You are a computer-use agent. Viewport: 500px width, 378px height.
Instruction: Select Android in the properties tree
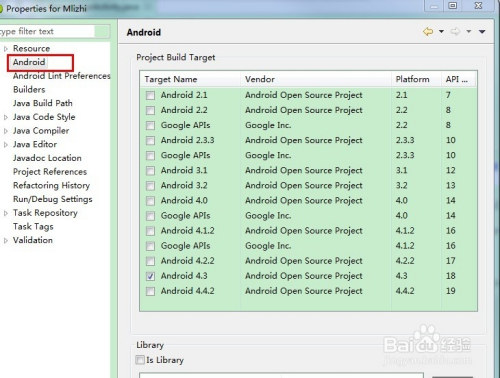point(29,62)
